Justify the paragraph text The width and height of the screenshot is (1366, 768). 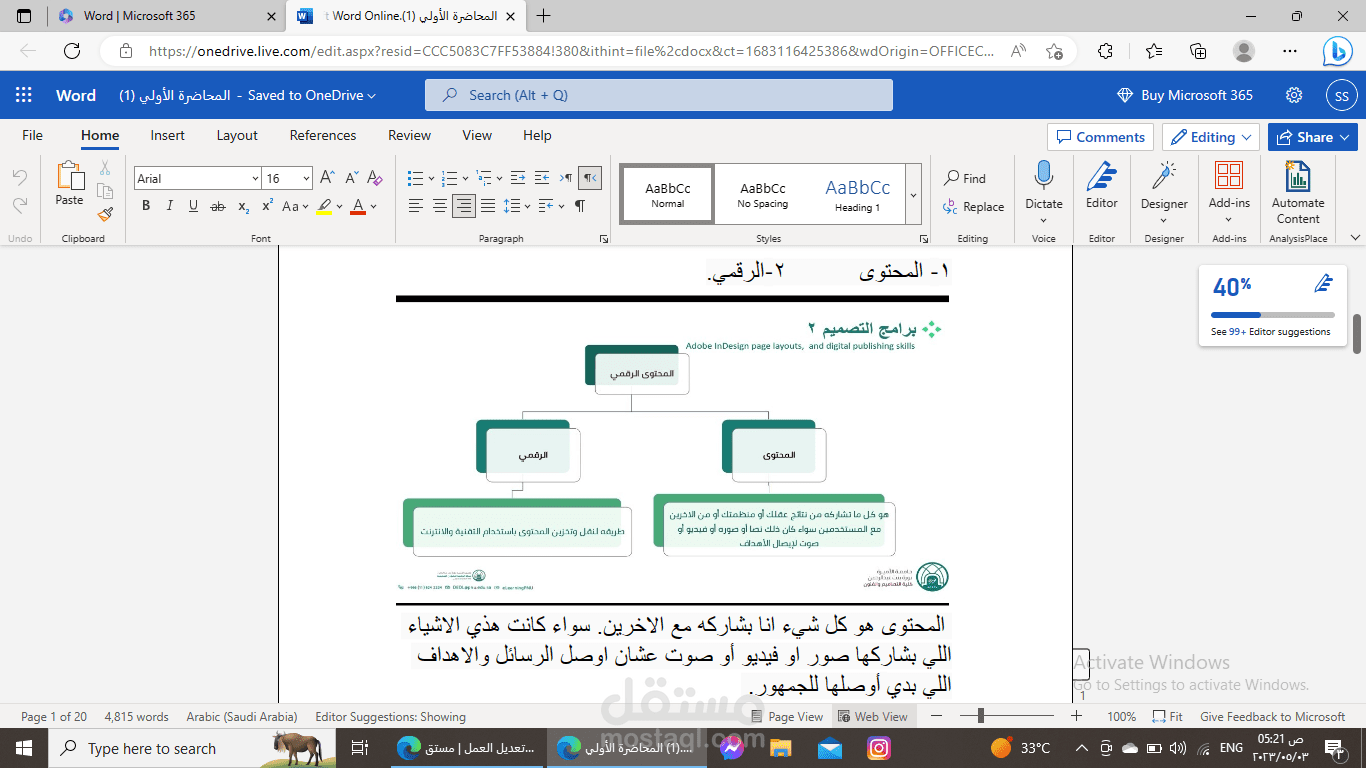tap(488, 206)
